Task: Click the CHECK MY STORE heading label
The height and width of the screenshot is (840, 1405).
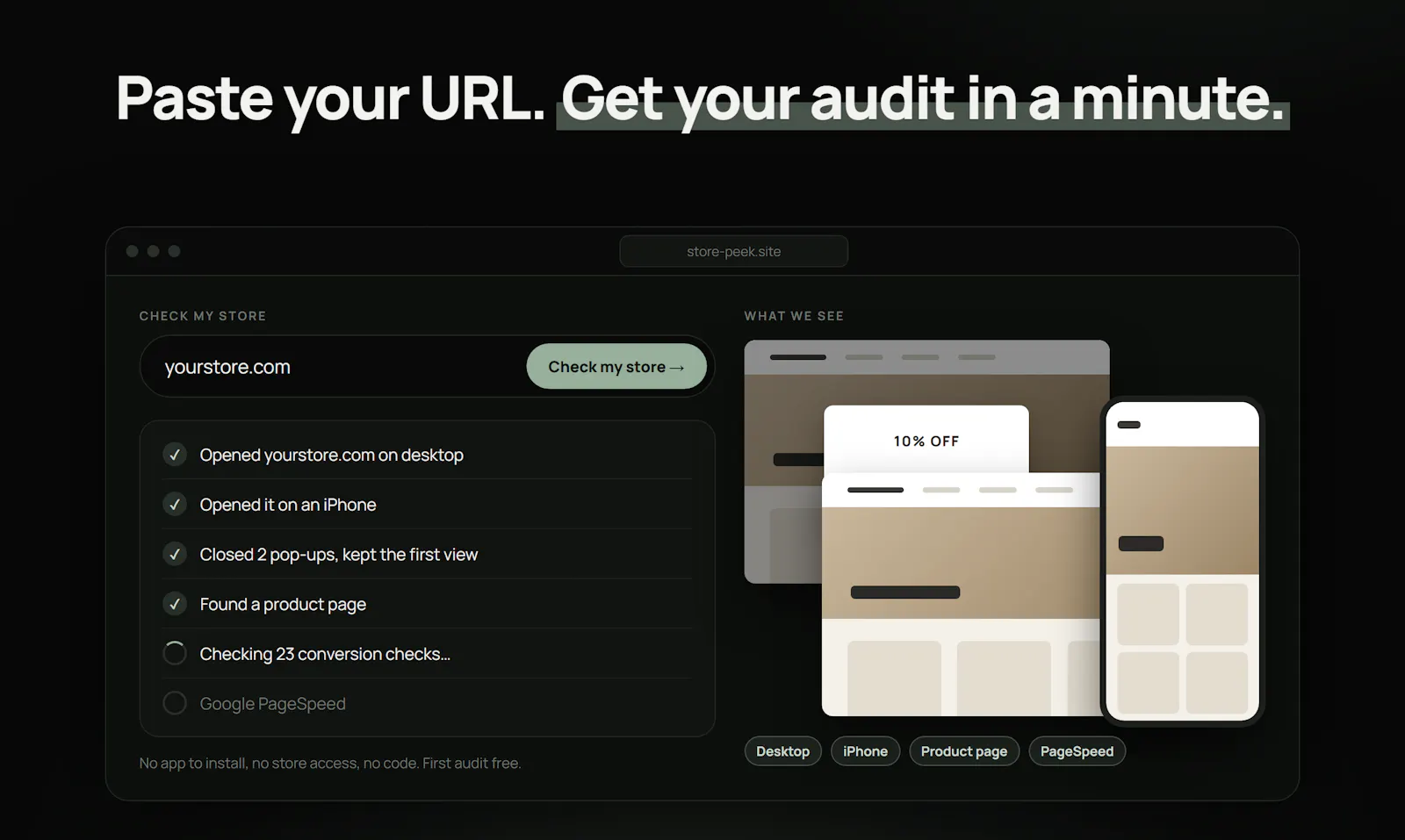Action: 203,316
